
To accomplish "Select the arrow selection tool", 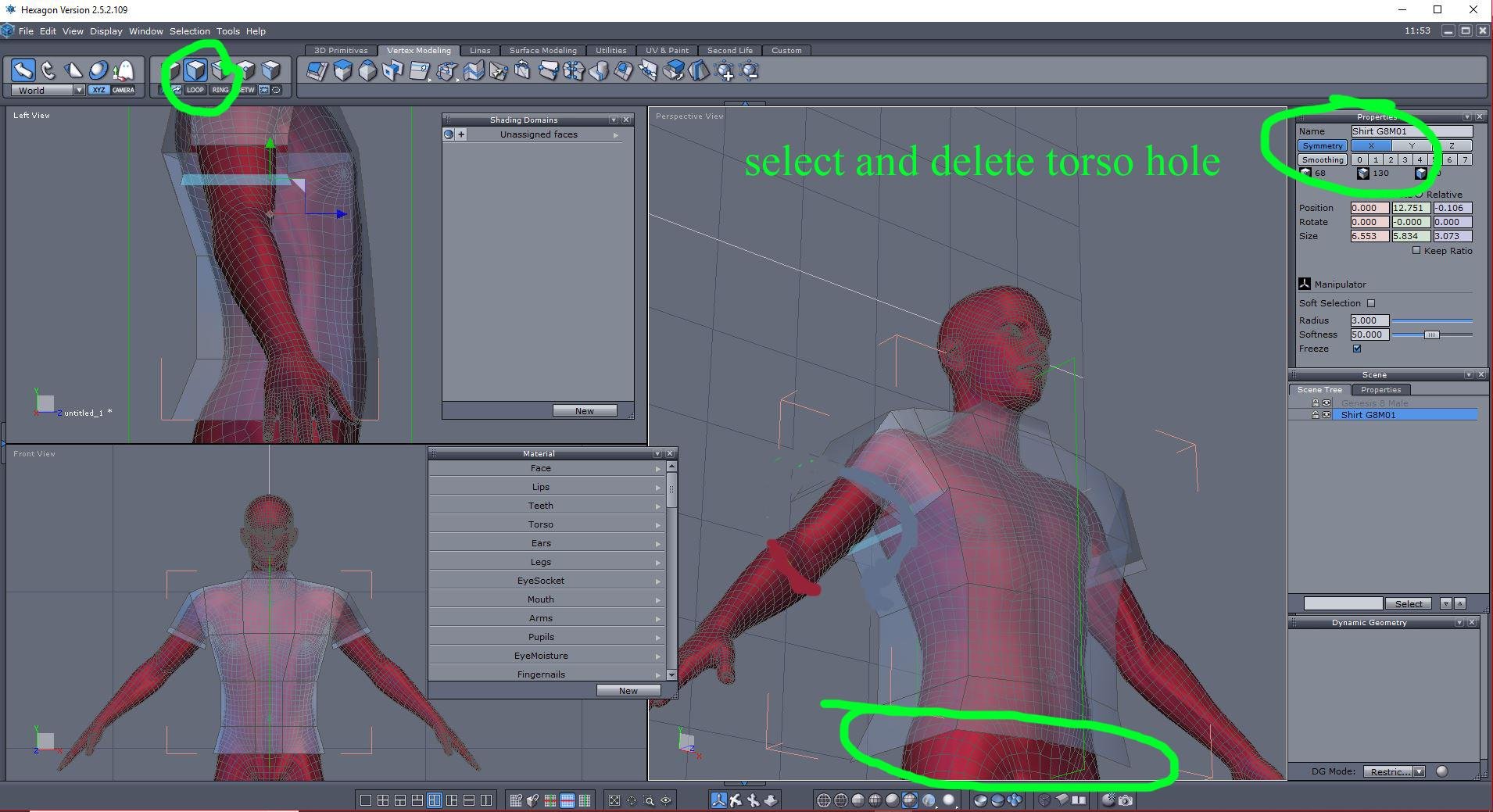I will tap(23, 70).
